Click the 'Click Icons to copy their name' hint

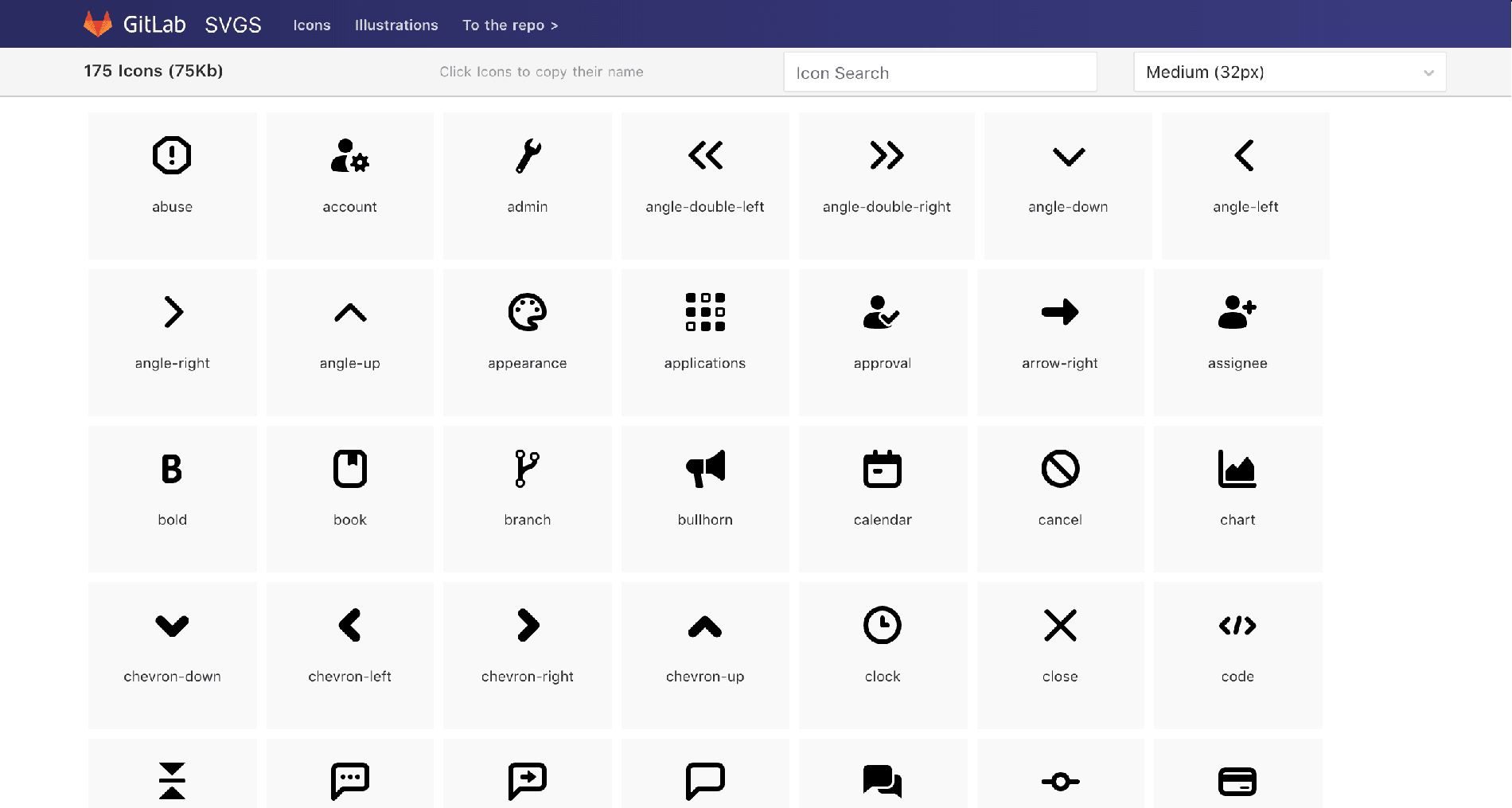pyautogui.click(x=541, y=72)
